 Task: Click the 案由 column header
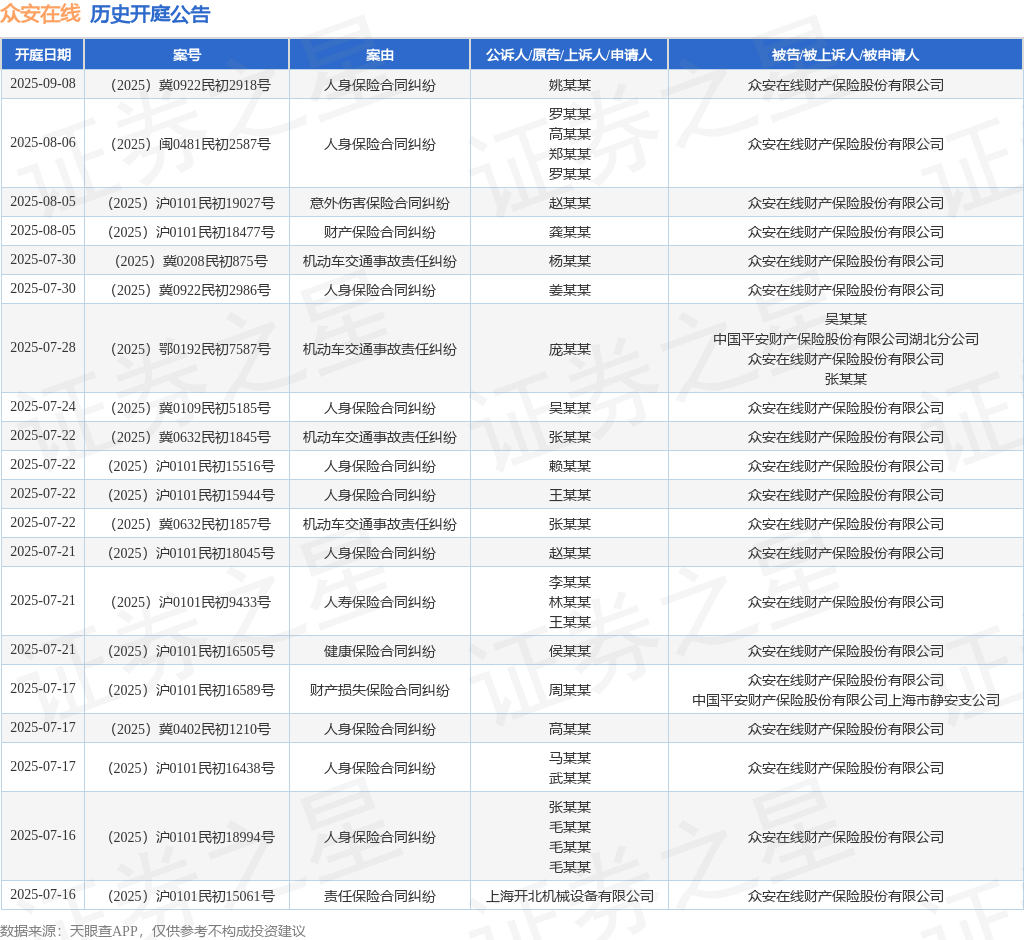pos(379,55)
